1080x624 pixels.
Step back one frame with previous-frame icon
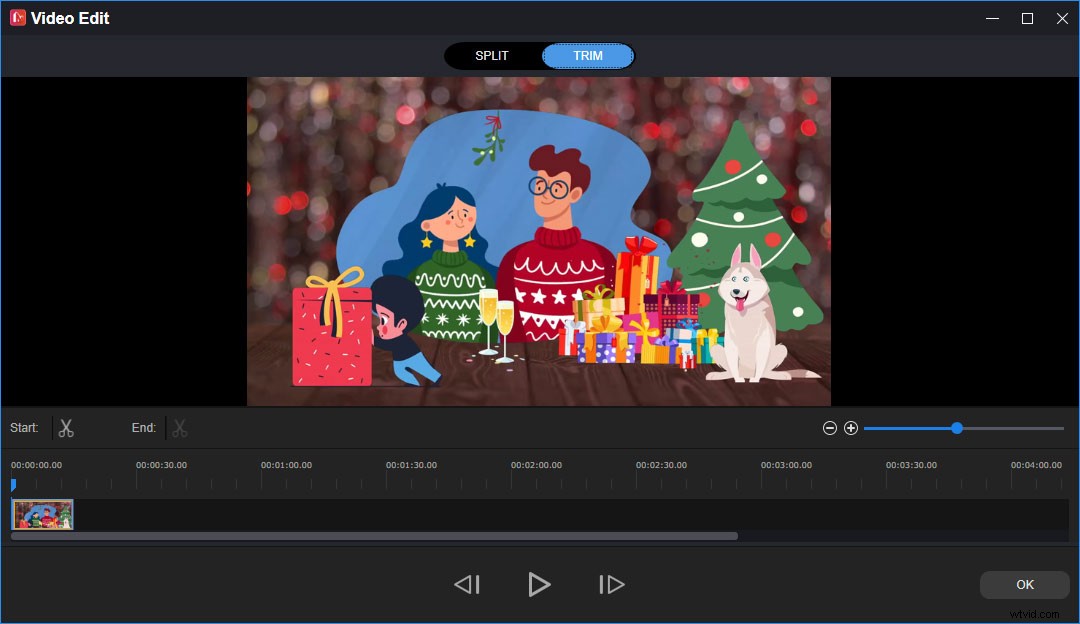point(467,584)
